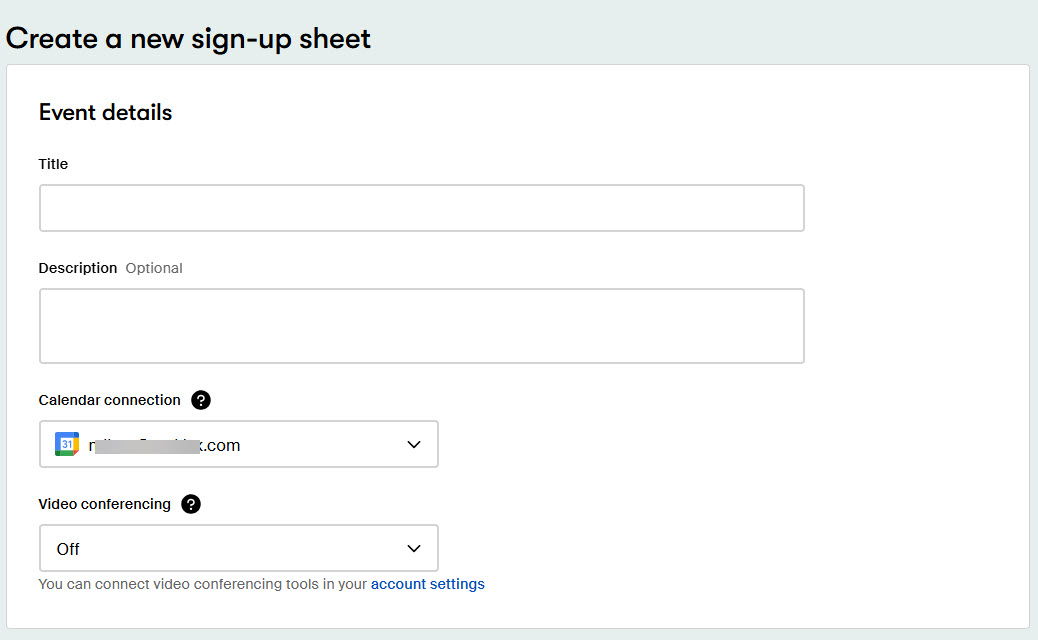Expand the video conferencing chevron arrow

point(413,548)
